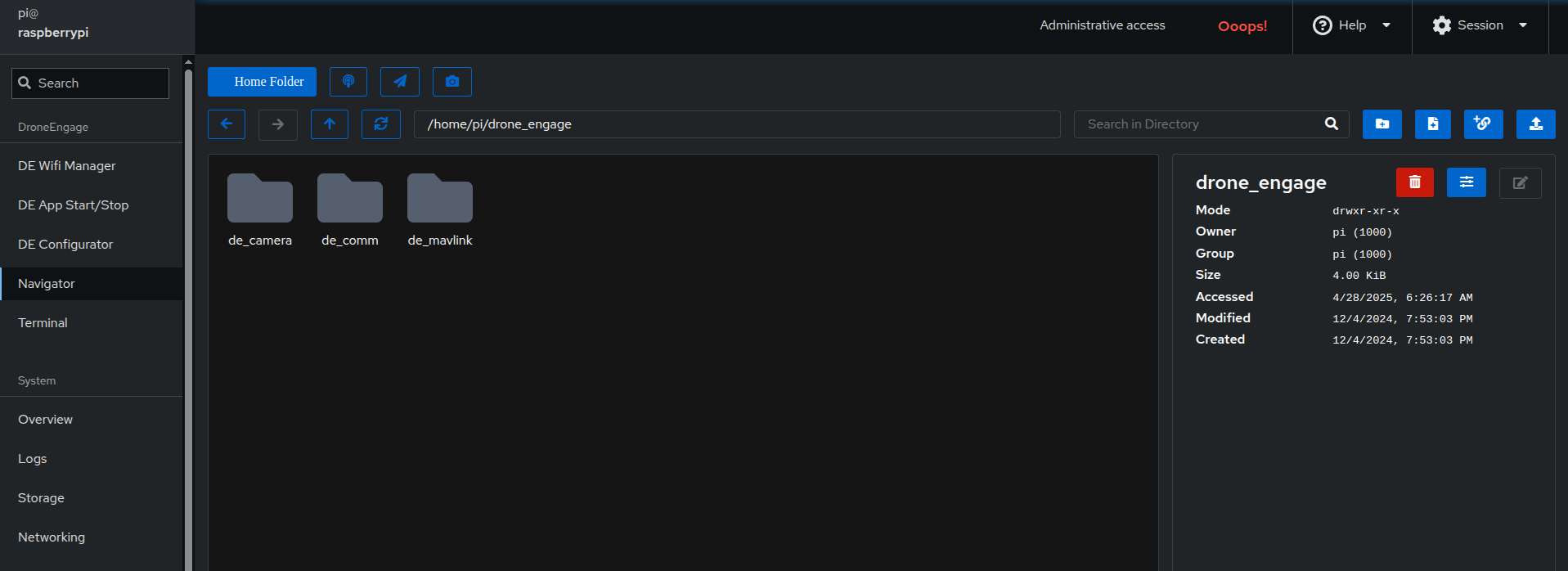Open DE App Start/Stop page
Viewport: 1568px width, 571px height.
(x=92, y=205)
